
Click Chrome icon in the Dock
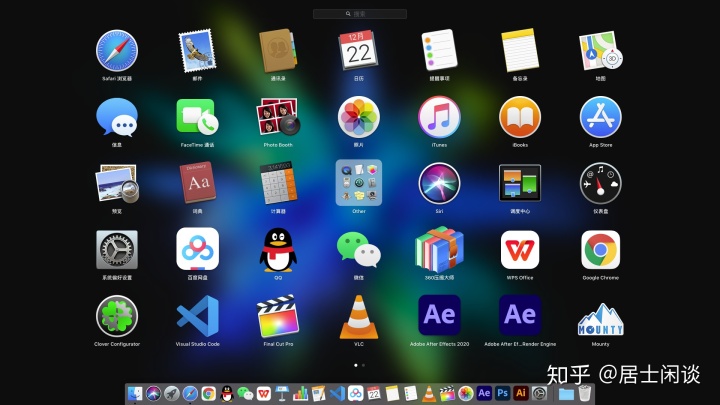pyautogui.click(x=208, y=394)
